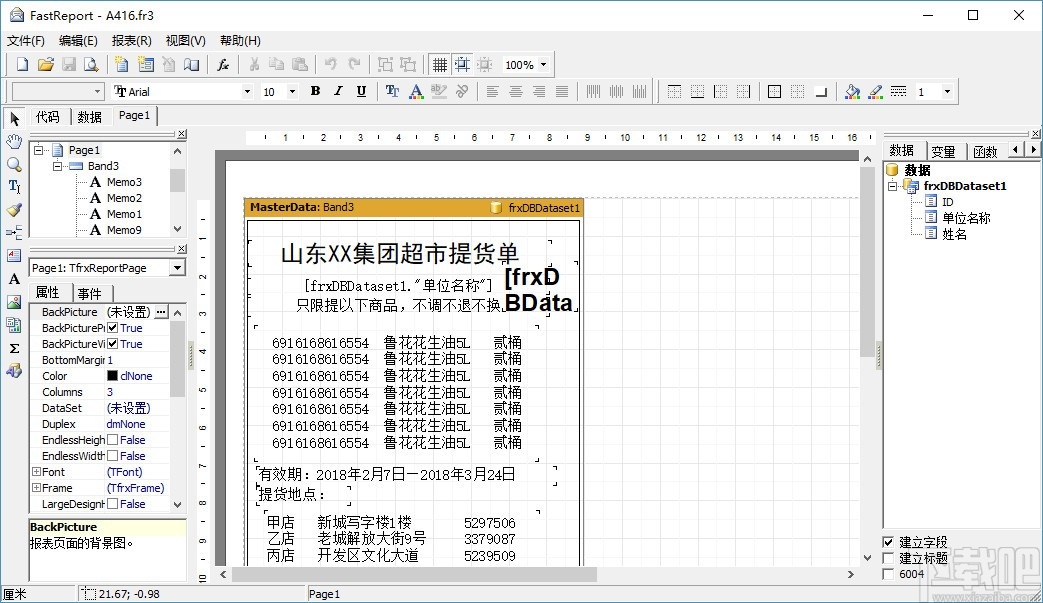Image resolution: width=1043 pixels, height=603 pixels.
Task: Enable the 建立标题 checkbox
Action: tap(889, 558)
